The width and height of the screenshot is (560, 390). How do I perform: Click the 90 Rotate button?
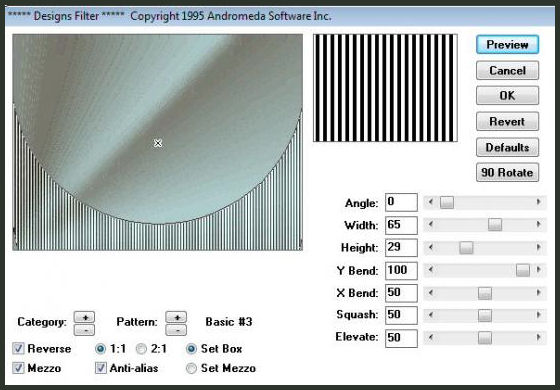click(507, 172)
